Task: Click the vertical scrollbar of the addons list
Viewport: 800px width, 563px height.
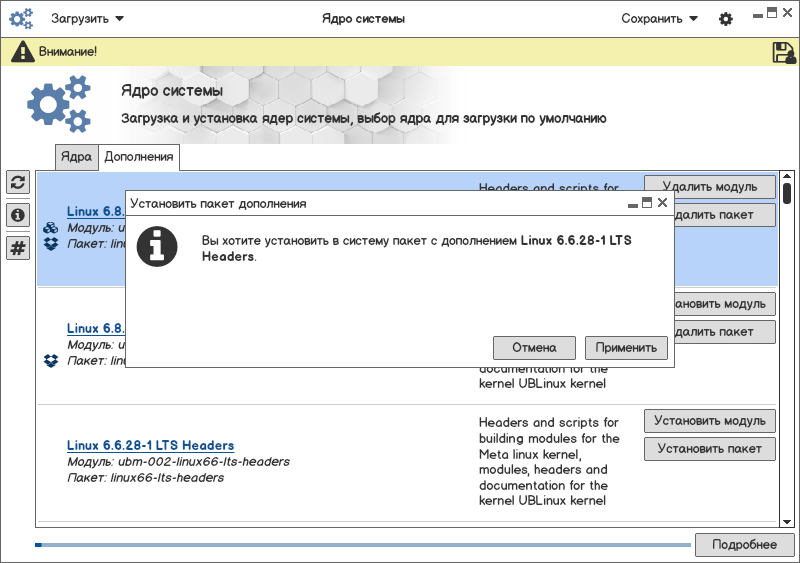Action: click(787, 350)
